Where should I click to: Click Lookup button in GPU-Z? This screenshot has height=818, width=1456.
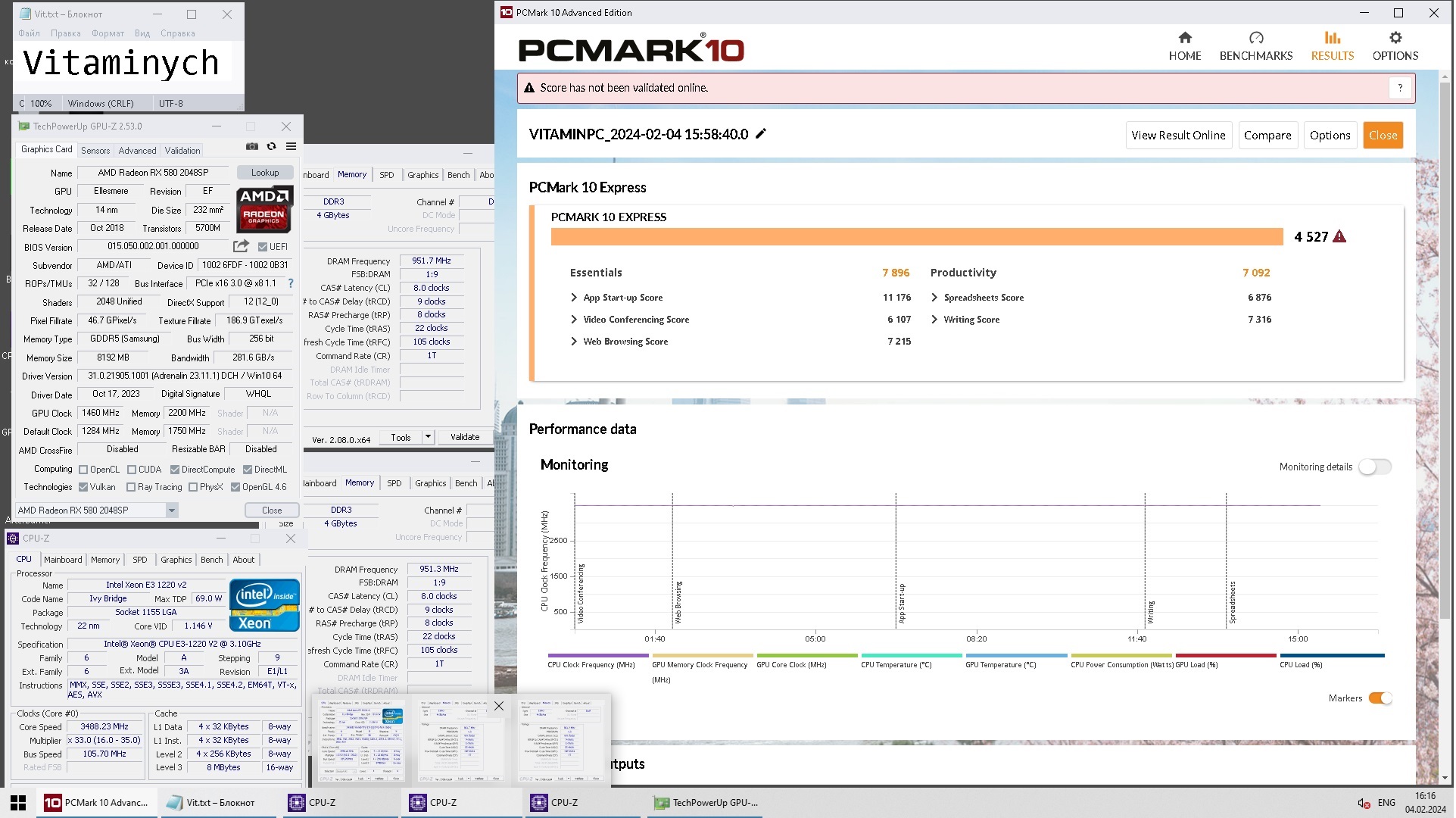[x=266, y=173]
